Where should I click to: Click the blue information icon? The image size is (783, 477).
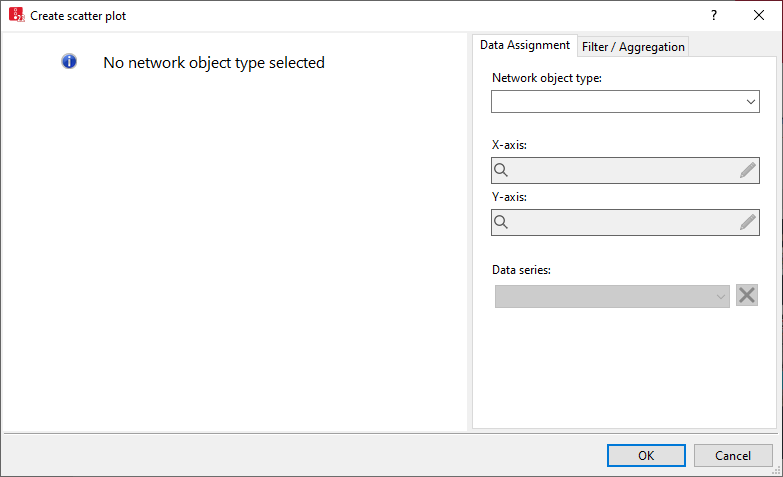69,62
